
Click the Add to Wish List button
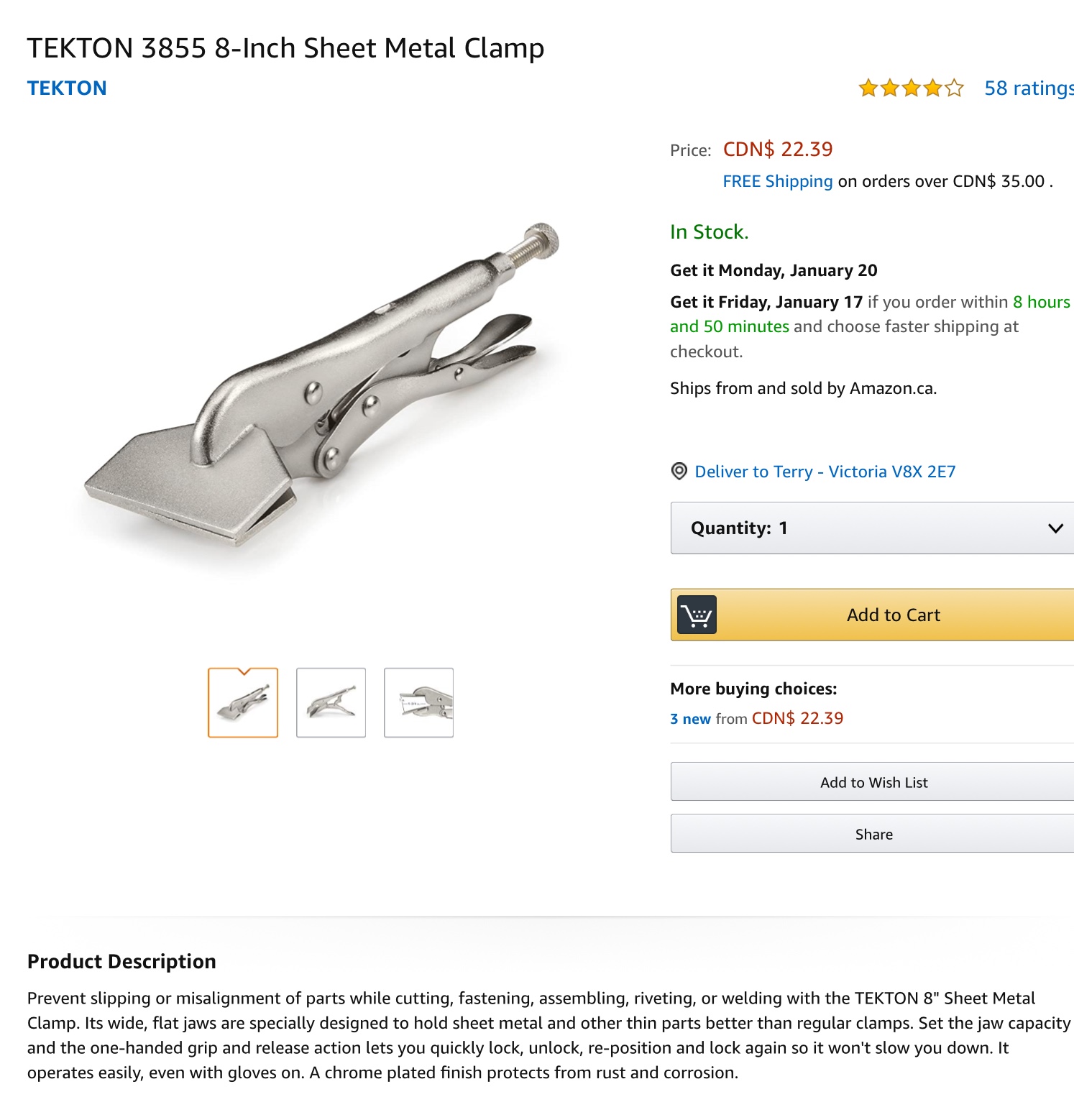point(873,782)
